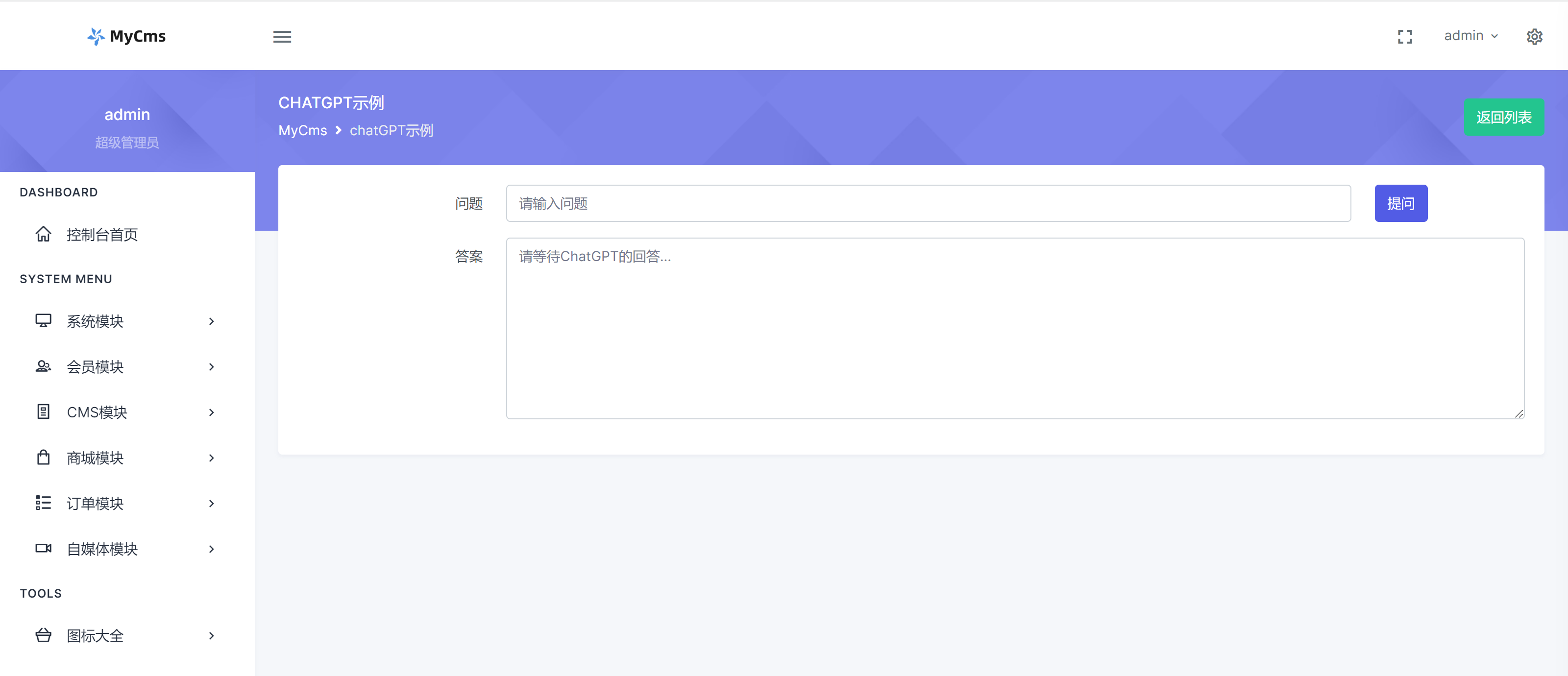Click the monitor icon for 系统模块
This screenshot has height=676, width=1568.
[x=43, y=321]
